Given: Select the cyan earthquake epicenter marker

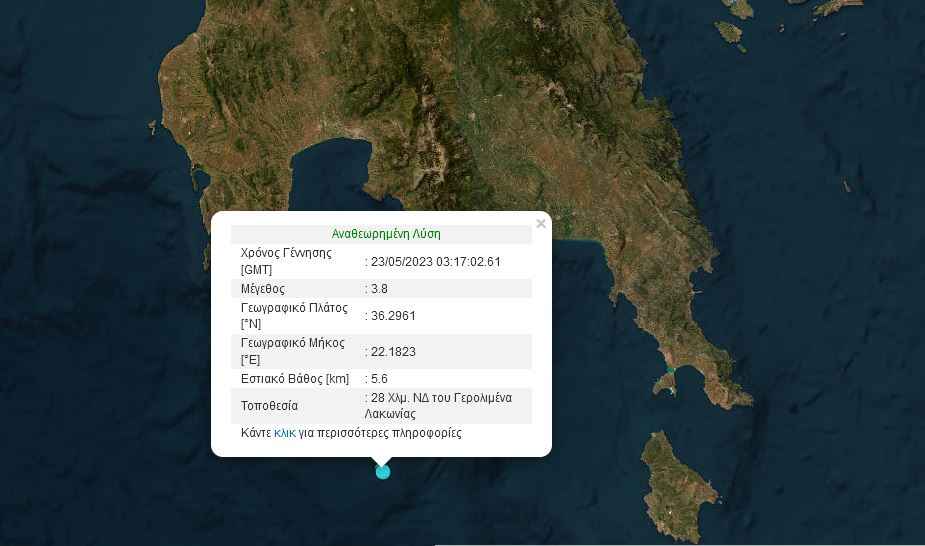Looking at the screenshot, I should (382, 472).
